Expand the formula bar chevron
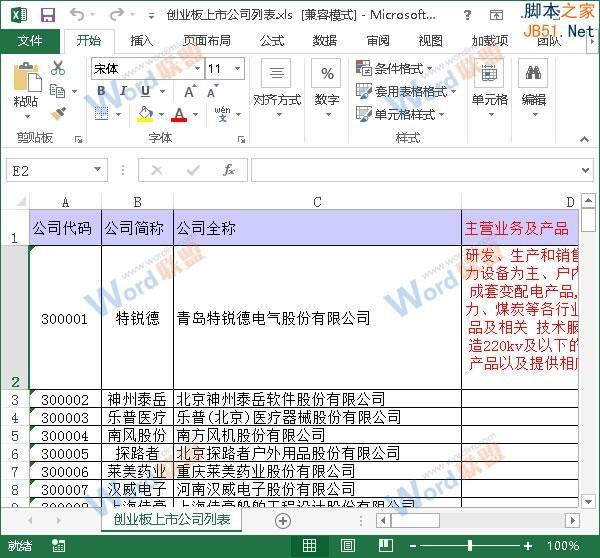Screen dimensions: 600x558 point(585,170)
